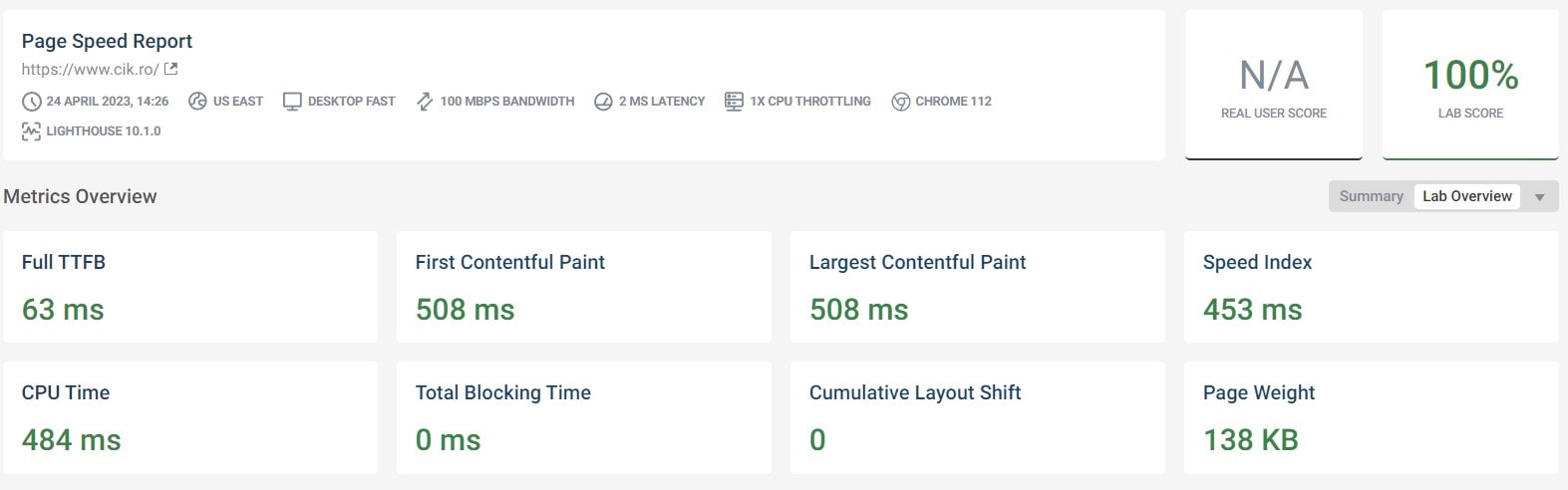Image resolution: width=1568 pixels, height=490 pixels.
Task: Click the latency gauge icon beside 2 ms
Action: (x=603, y=102)
